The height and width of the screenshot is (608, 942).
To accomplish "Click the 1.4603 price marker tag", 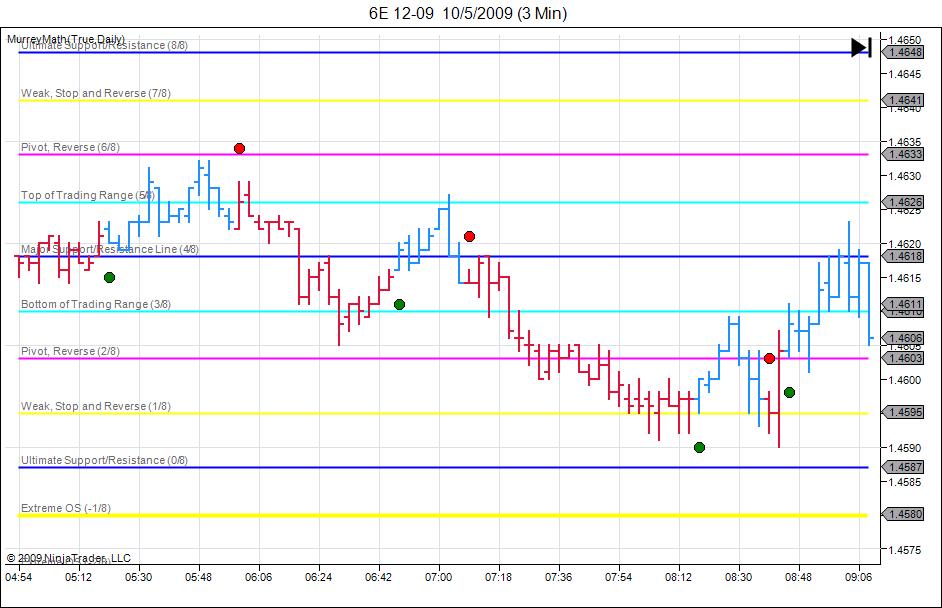I will (x=903, y=358).
